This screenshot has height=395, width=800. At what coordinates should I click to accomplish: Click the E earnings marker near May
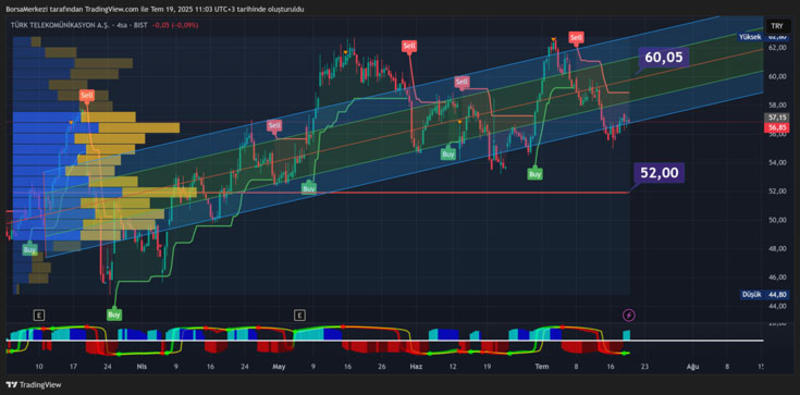tap(299, 315)
